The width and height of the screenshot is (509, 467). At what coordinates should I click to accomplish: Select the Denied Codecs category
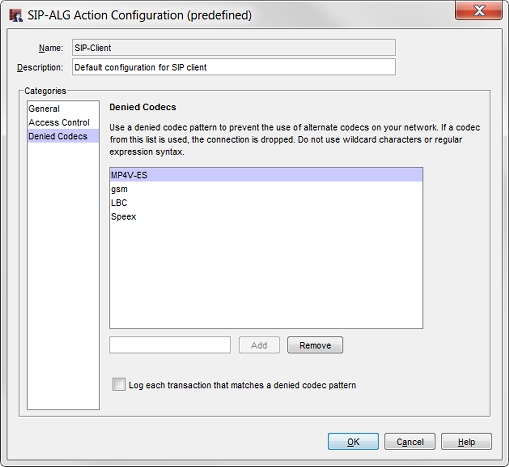pyautogui.click(x=63, y=136)
